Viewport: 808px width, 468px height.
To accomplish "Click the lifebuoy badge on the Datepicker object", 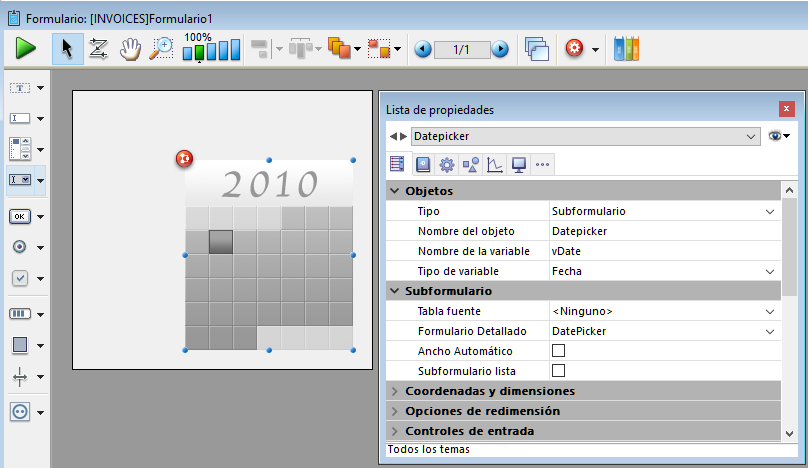I will point(184,158).
